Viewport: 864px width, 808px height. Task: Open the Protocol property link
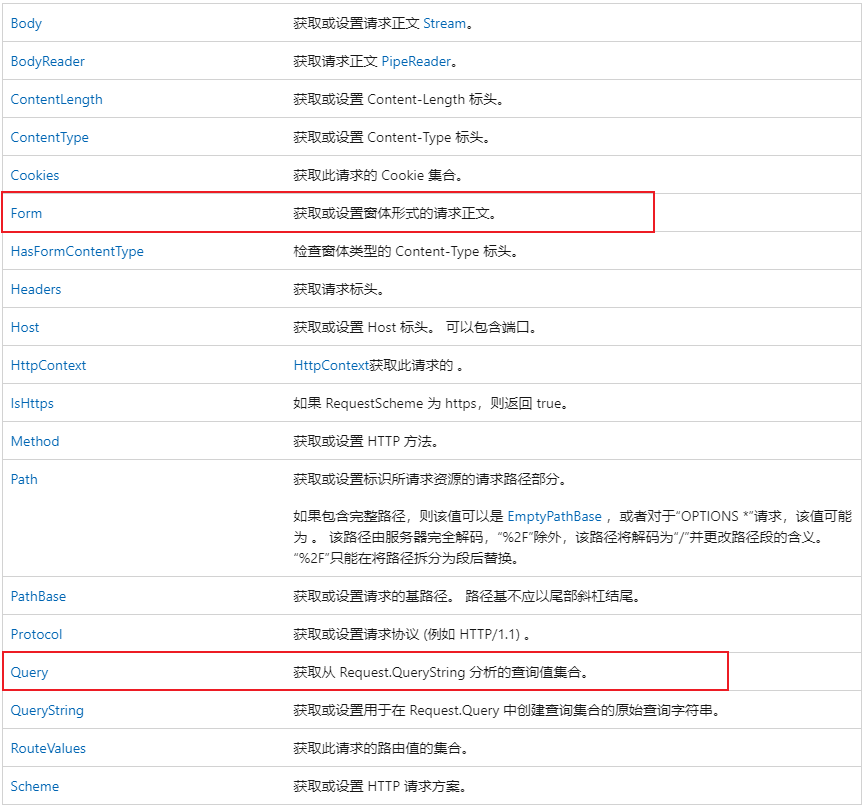coord(36,634)
